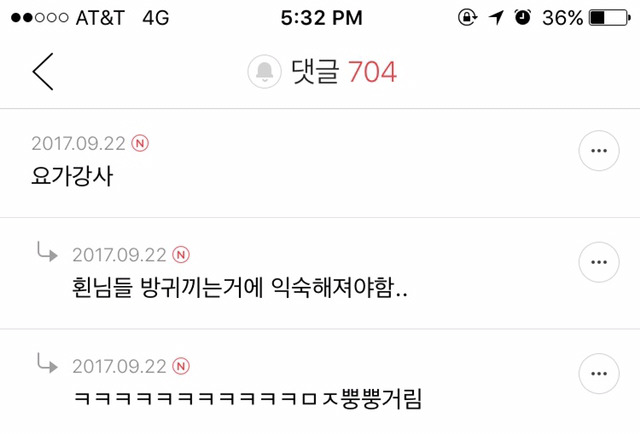Select the ㅋㅋㅋ 뿡뿡거림 reply text
The image size is (640, 434).
click(248, 399)
